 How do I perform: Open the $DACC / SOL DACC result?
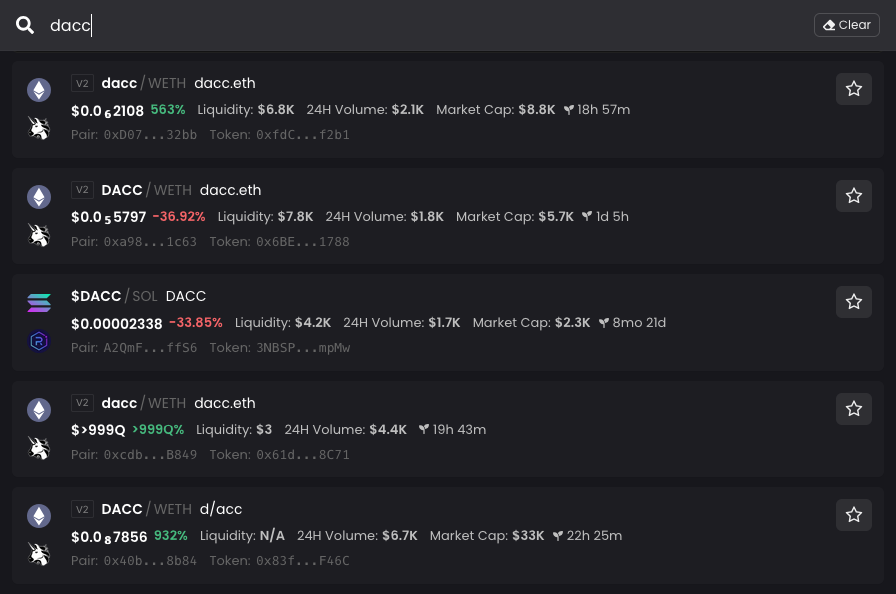pyautogui.click(x=448, y=322)
